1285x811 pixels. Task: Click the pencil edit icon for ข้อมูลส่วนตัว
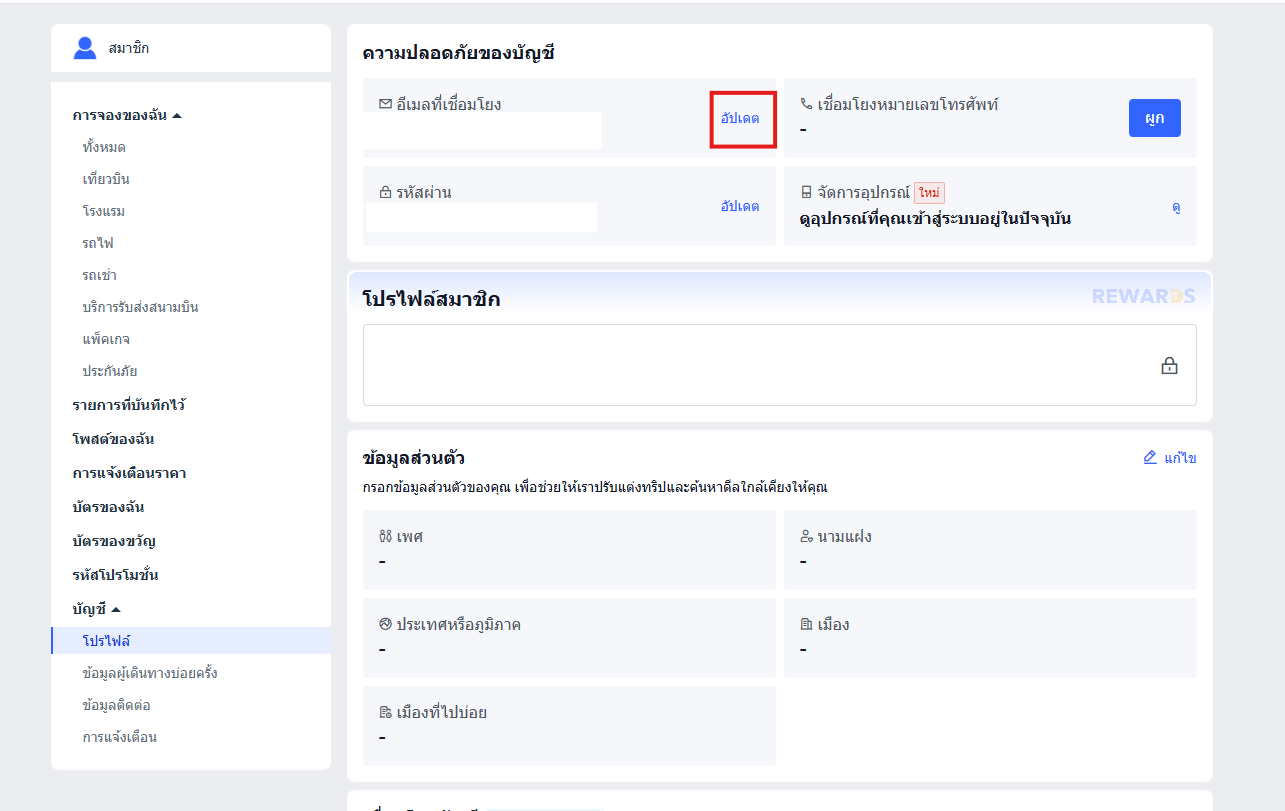pyautogui.click(x=1150, y=458)
